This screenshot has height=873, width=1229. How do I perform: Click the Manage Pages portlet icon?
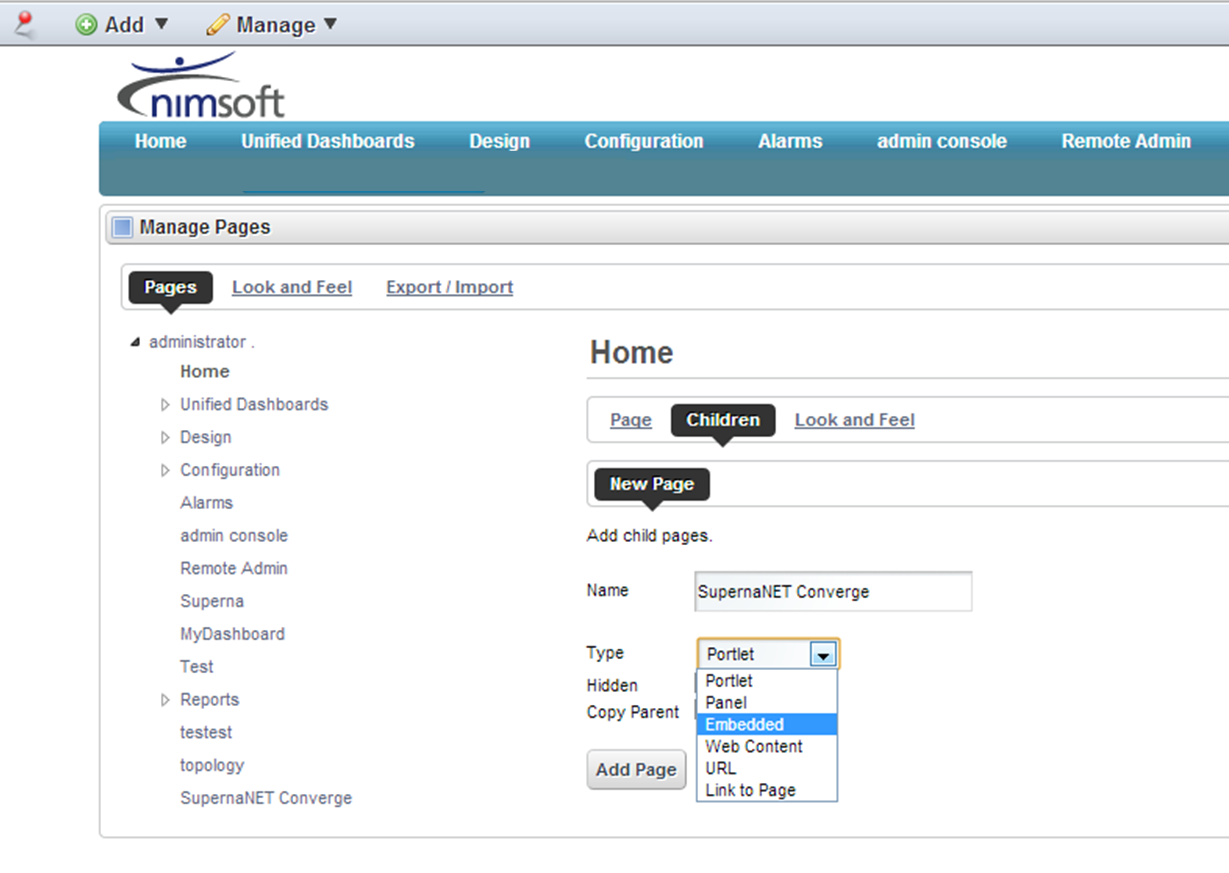122,228
